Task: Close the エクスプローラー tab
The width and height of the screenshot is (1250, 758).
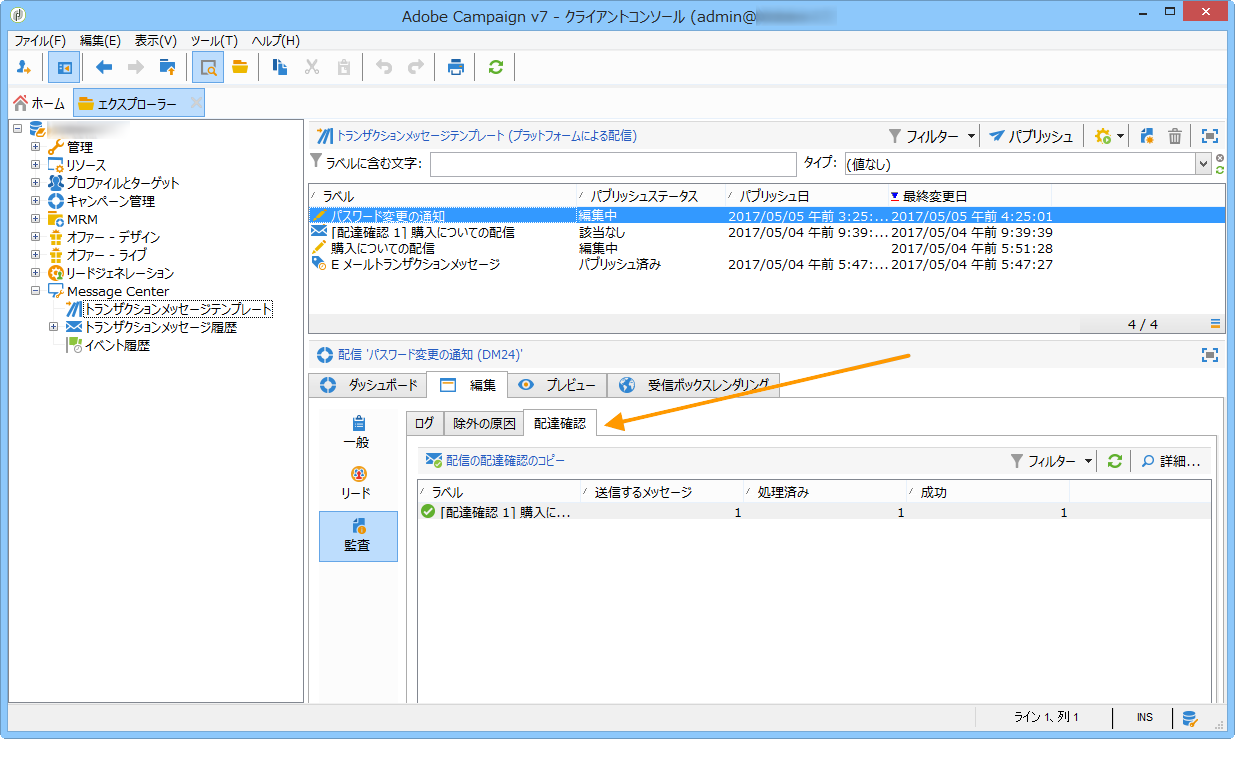Action: point(195,103)
